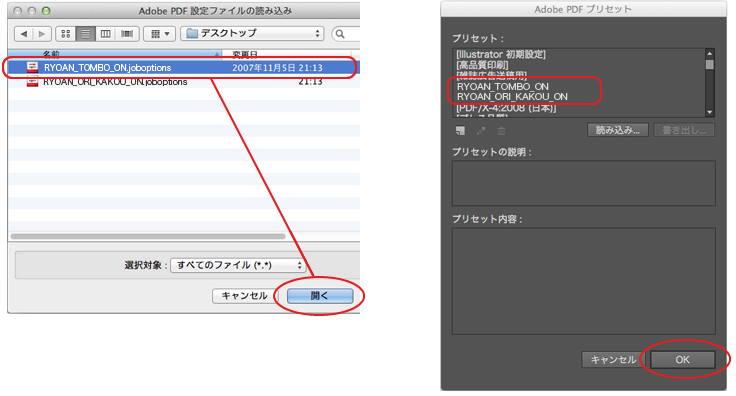
Task: Switch file dialog to Cover Flow view
Action: [127, 34]
